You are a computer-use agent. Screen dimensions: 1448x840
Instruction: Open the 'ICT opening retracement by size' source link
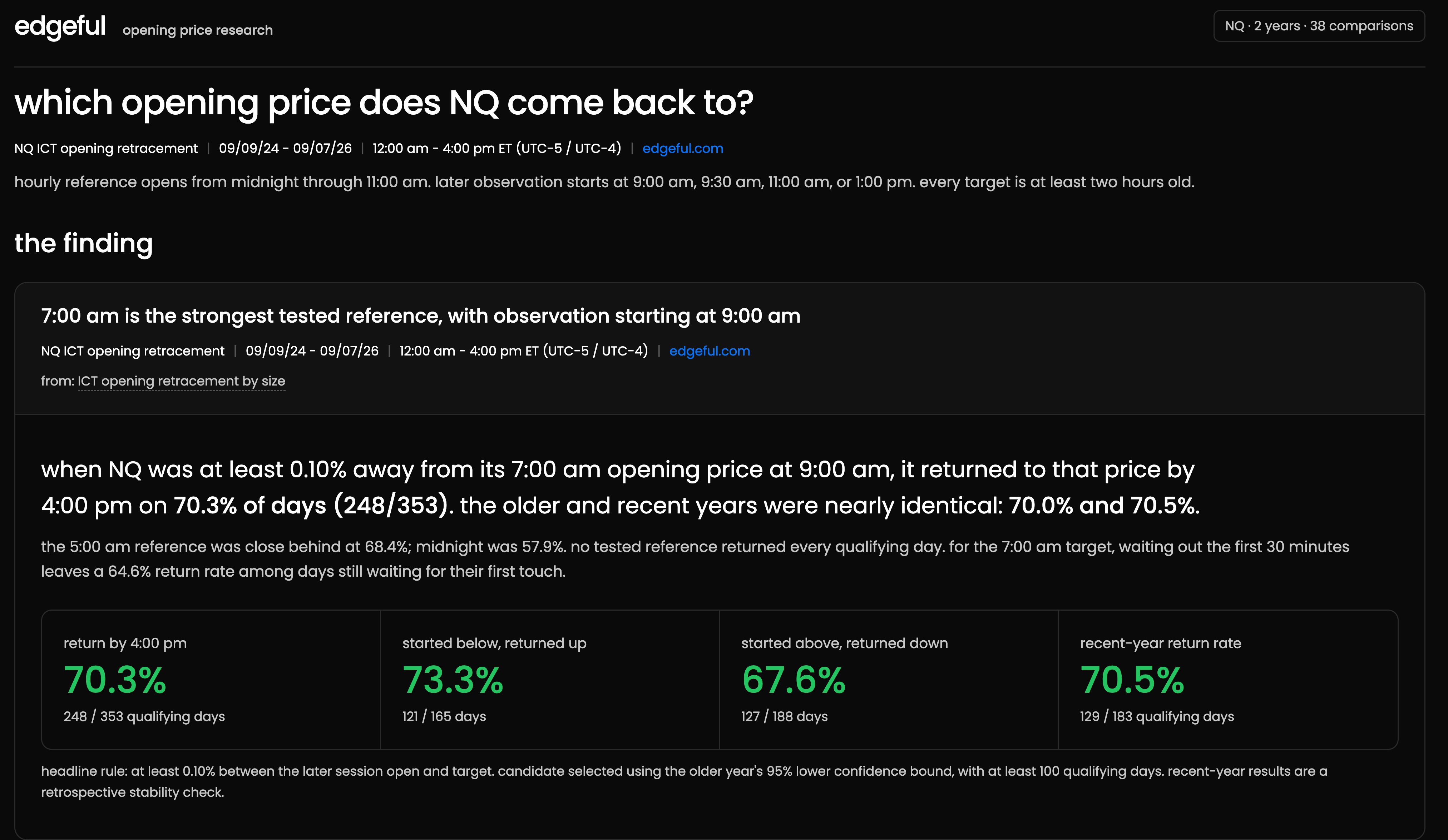[182, 382]
